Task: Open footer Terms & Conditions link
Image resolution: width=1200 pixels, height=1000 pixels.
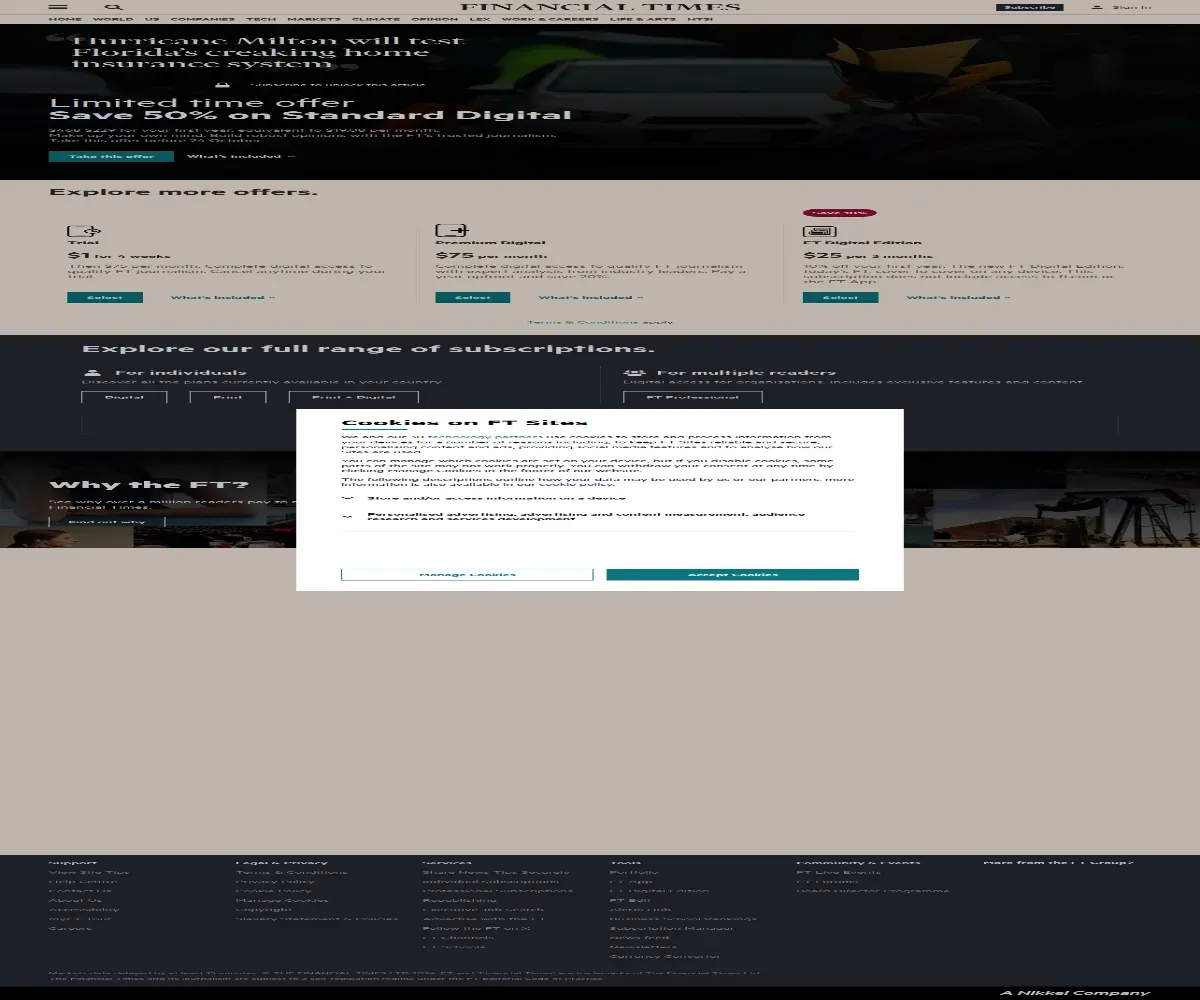Action: pos(292,872)
